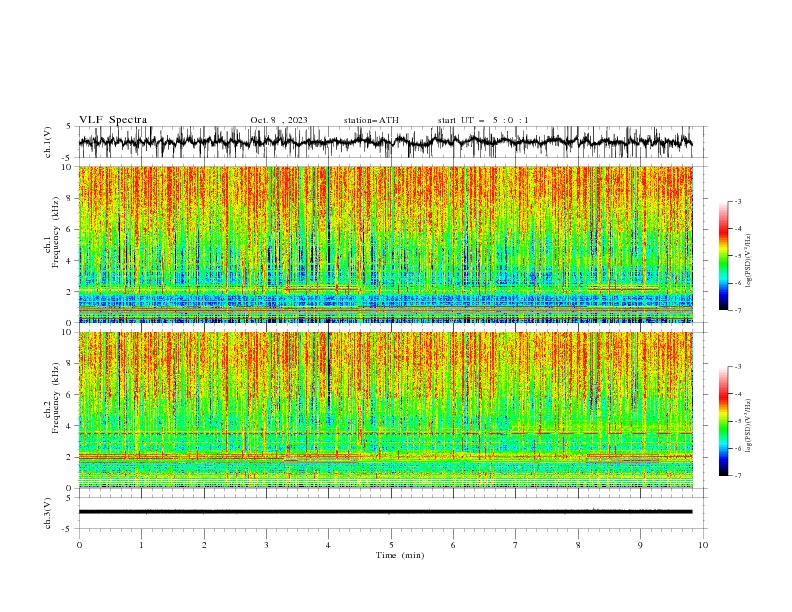This screenshot has height=612, width=792.
Task: Click the ch.2 PSD color scale bar
Action: (x=723, y=421)
